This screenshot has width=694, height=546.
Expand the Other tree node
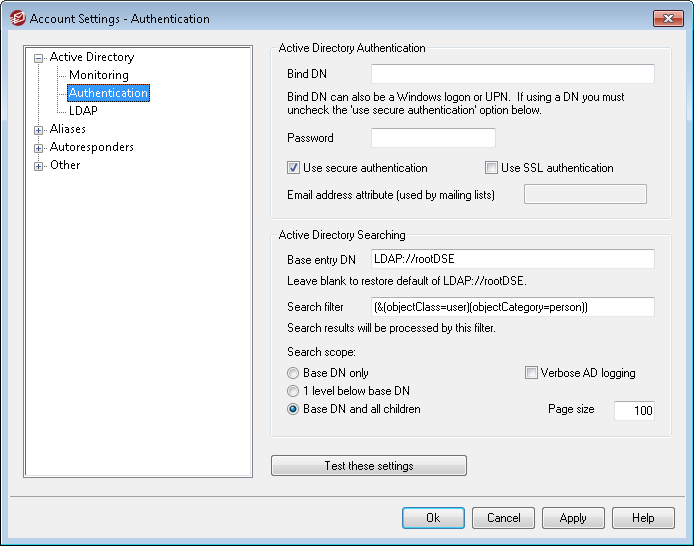39,166
